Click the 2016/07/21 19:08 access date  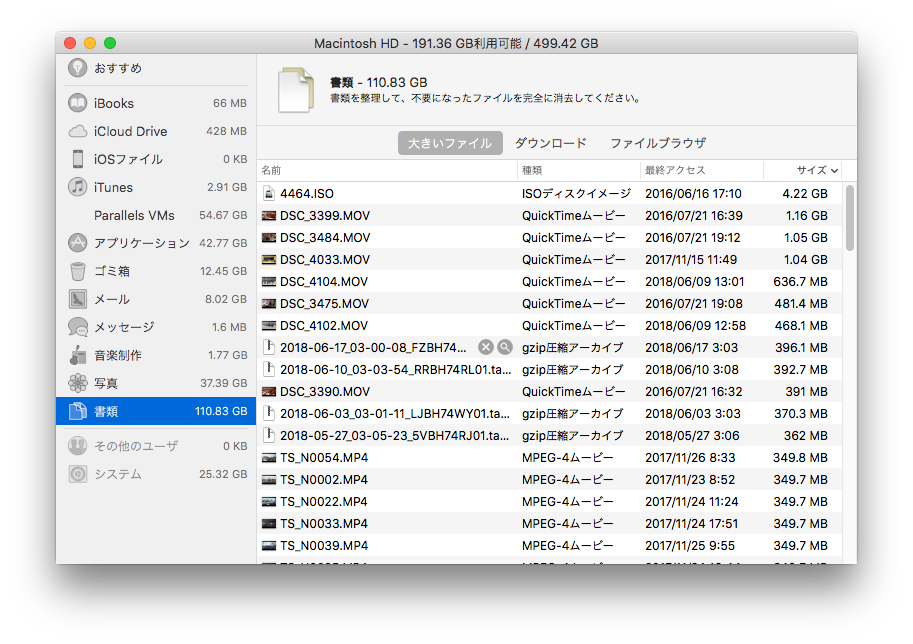(x=693, y=304)
